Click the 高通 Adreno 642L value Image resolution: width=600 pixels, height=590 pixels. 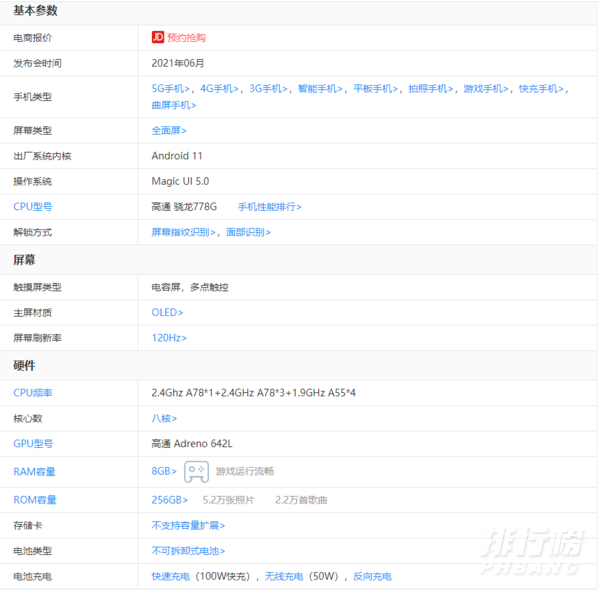click(192, 443)
